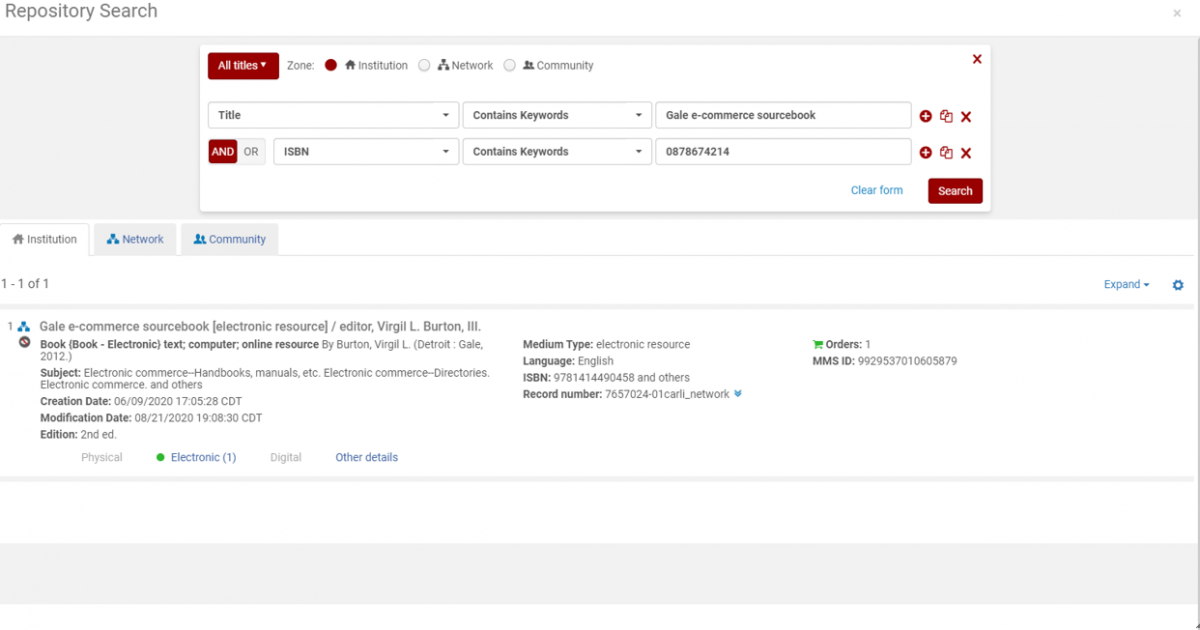The height and width of the screenshot is (630, 1200).
Task: Expand record number details arrow
Action: click(x=738, y=394)
